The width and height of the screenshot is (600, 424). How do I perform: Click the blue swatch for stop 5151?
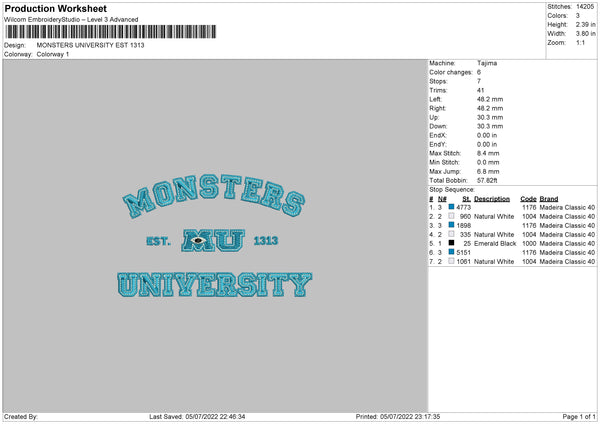(x=451, y=252)
